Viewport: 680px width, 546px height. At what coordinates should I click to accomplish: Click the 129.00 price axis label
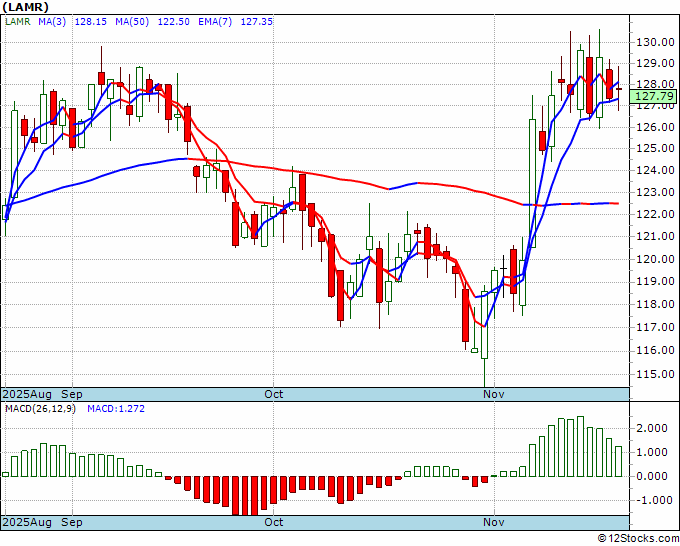click(x=655, y=63)
